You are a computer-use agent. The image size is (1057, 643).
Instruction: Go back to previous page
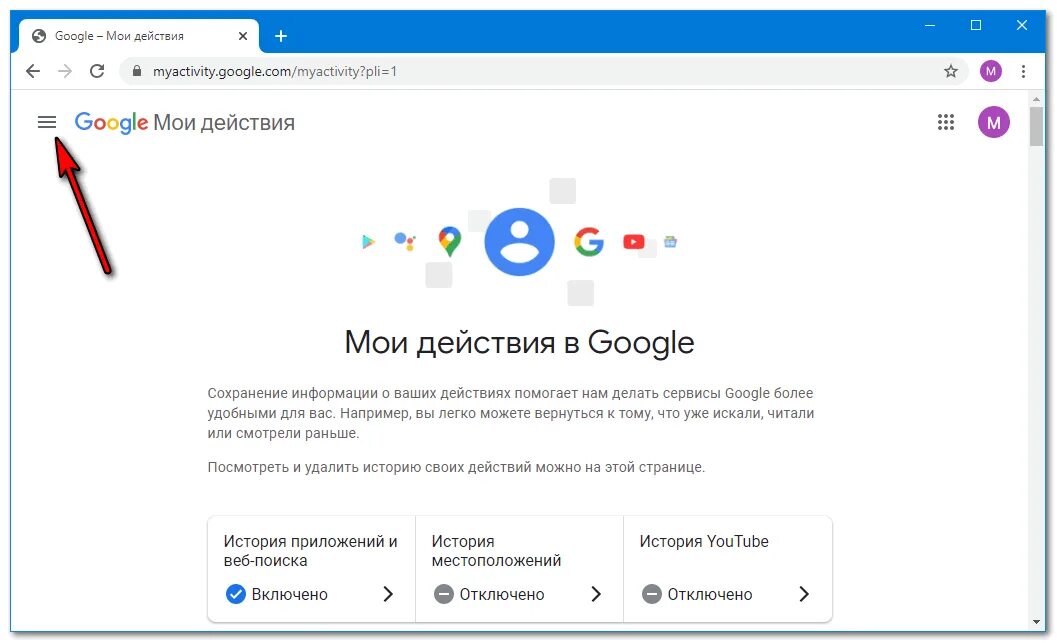(x=32, y=71)
